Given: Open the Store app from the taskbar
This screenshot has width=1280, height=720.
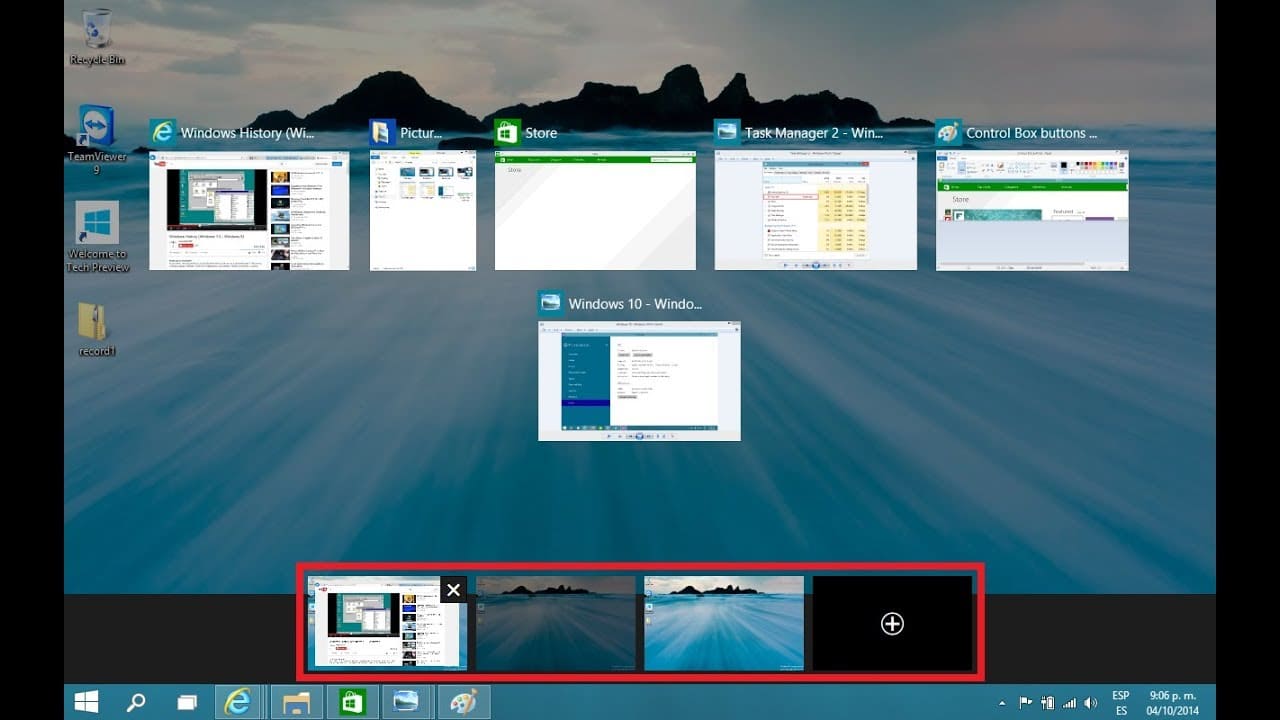Looking at the screenshot, I should click(351, 703).
